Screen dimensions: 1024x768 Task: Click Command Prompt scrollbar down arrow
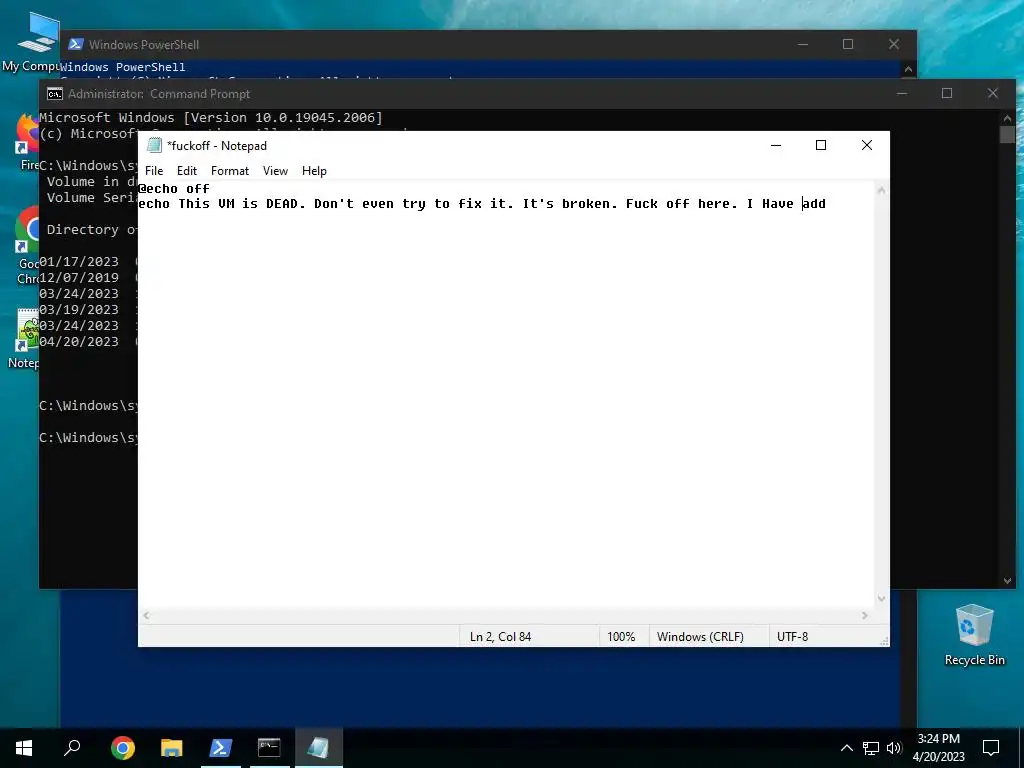pyautogui.click(x=1007, y=581)
